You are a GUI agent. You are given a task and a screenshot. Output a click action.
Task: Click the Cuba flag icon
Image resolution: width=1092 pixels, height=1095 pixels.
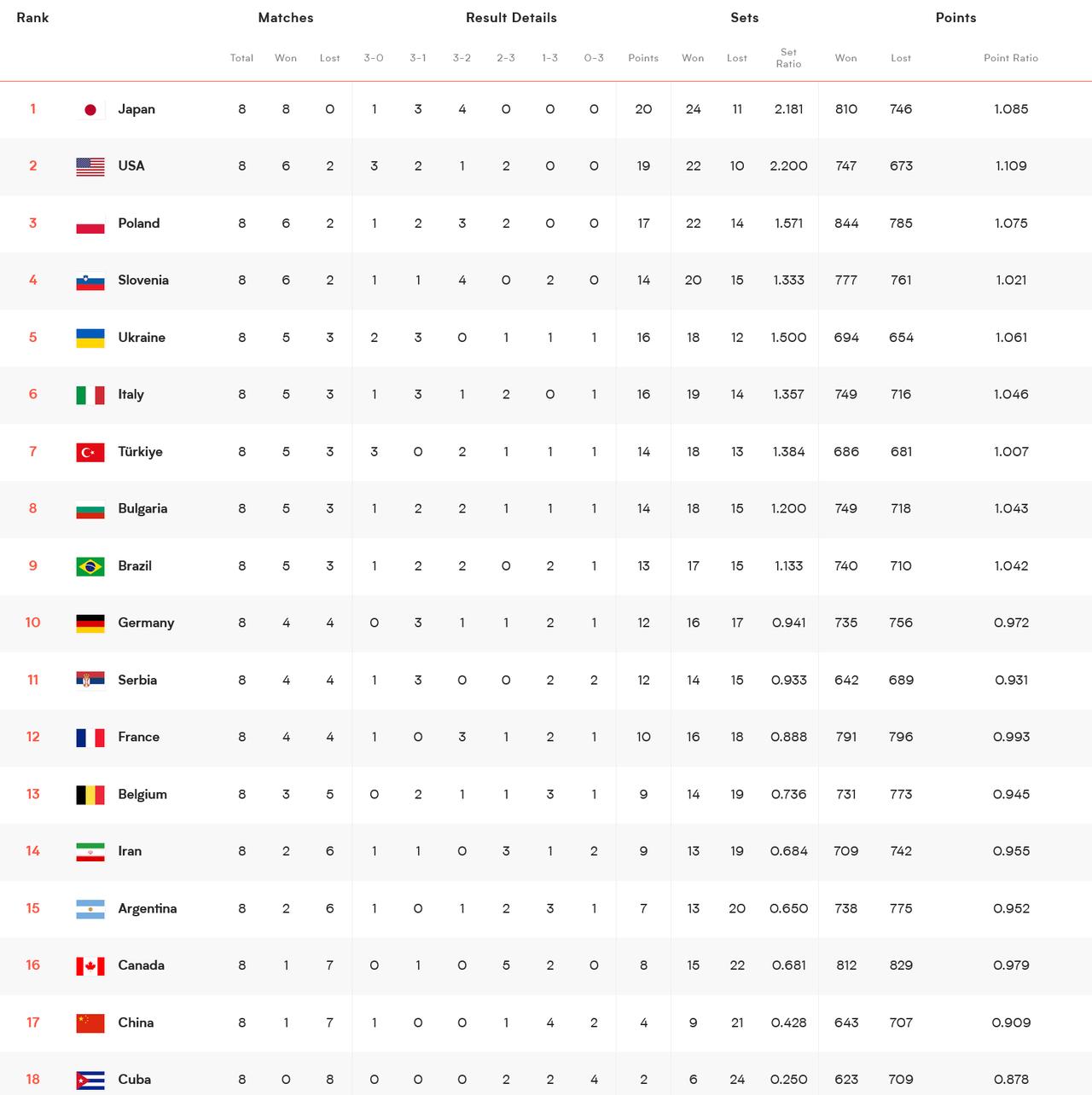[x=90, y=1080]
